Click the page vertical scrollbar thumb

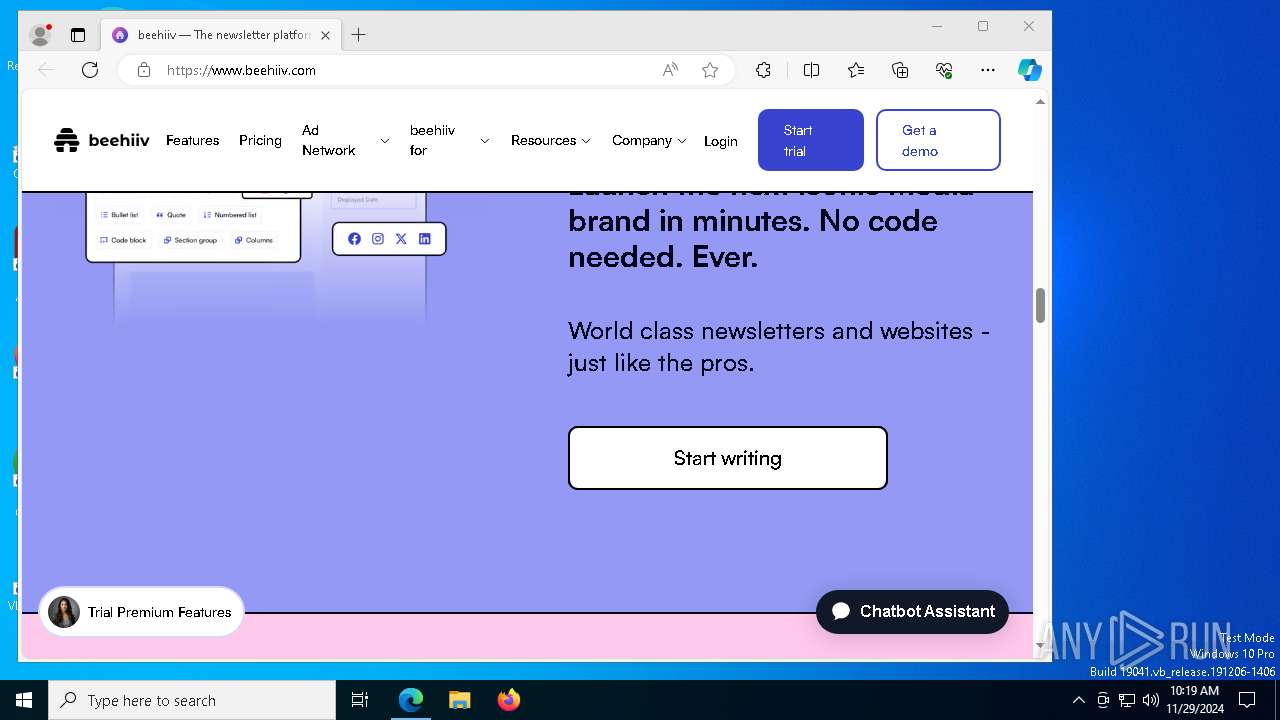pyautogui.click(x=1040, y=305)
